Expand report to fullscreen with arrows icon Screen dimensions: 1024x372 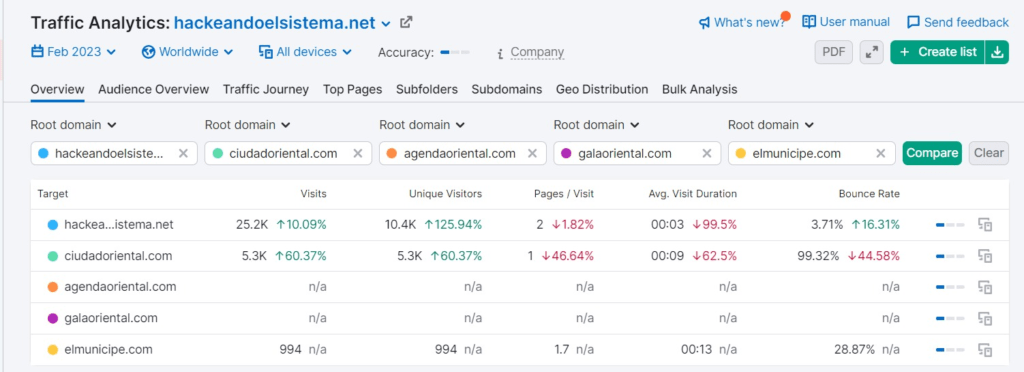(871, 52)
